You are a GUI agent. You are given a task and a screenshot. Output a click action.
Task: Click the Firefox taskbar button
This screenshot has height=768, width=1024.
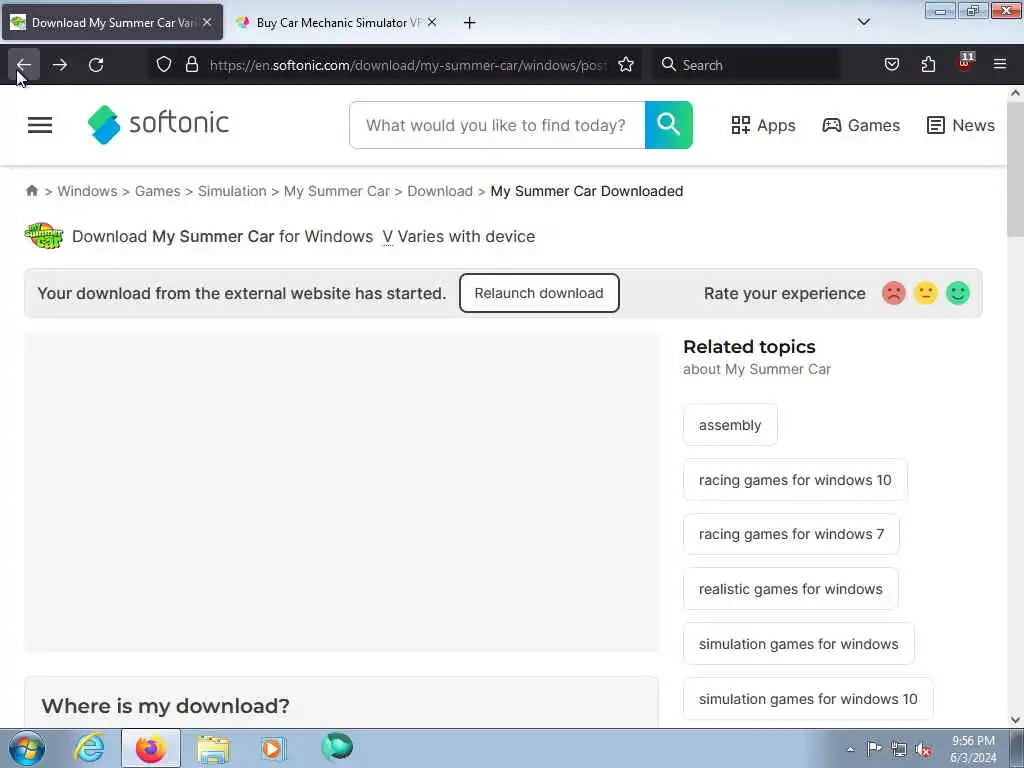[x=151, y=748]
